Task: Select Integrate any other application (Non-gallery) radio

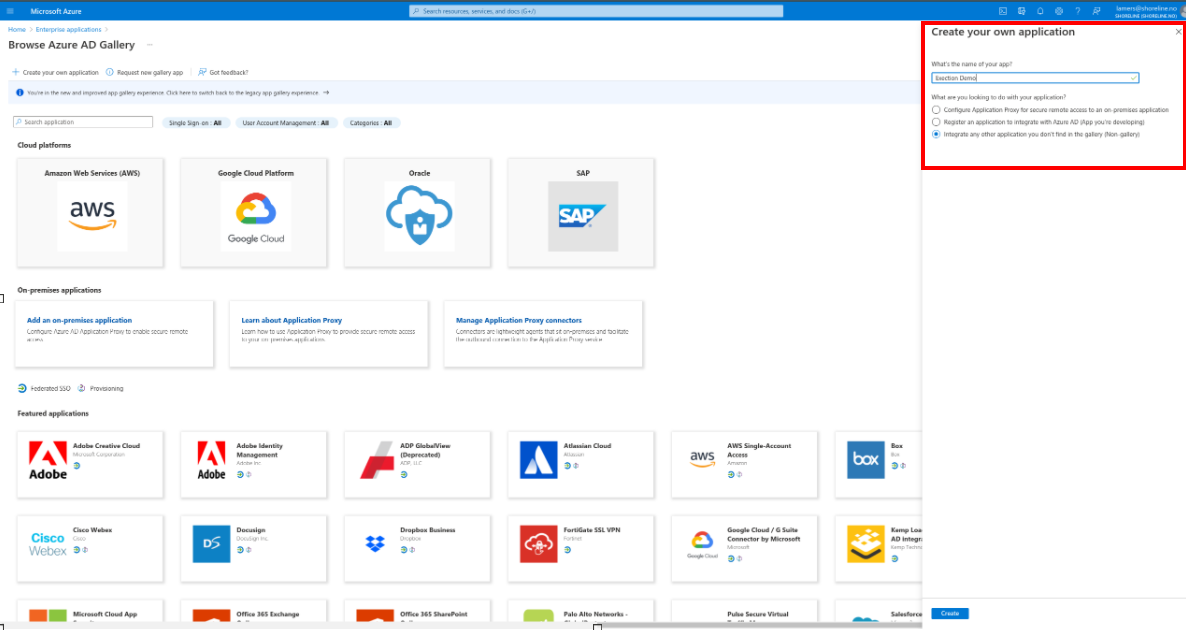Action: [936, 135]
